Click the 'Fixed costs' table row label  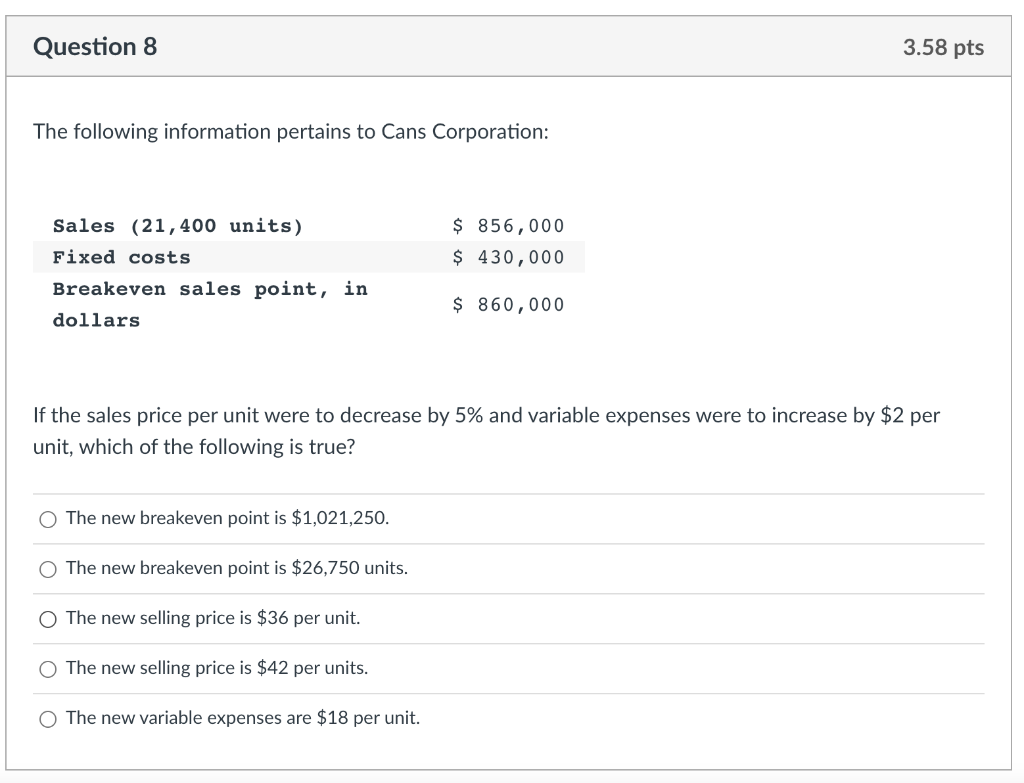pos(121,257)
